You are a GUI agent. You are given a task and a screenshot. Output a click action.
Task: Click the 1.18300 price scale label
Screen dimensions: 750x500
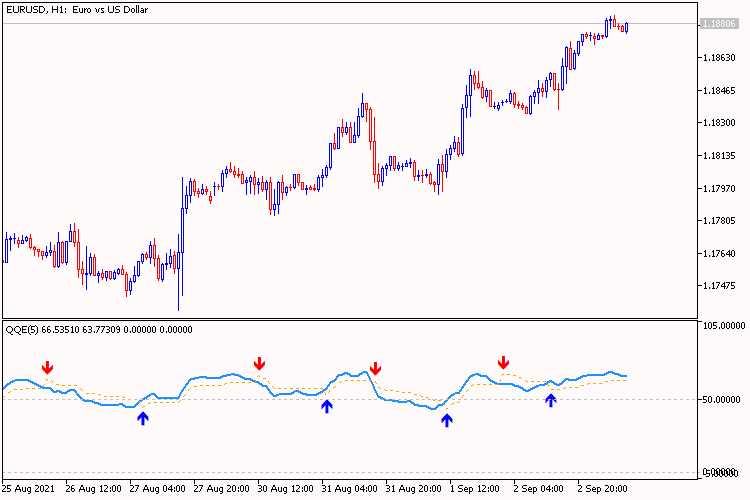pyautogui.click(x=720, y=123)
